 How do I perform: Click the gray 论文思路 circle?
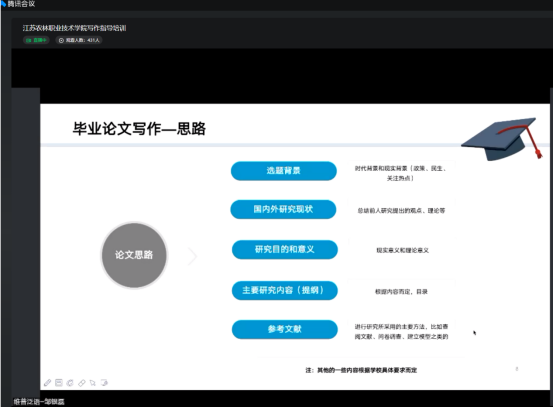(x=134, y=255)
